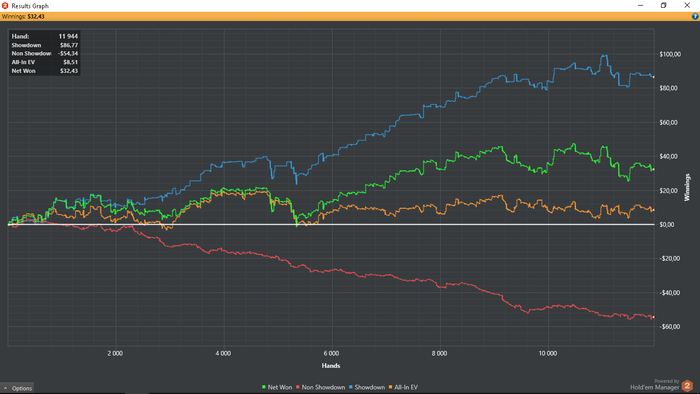Click the 10 000 x-axis label

548,353
